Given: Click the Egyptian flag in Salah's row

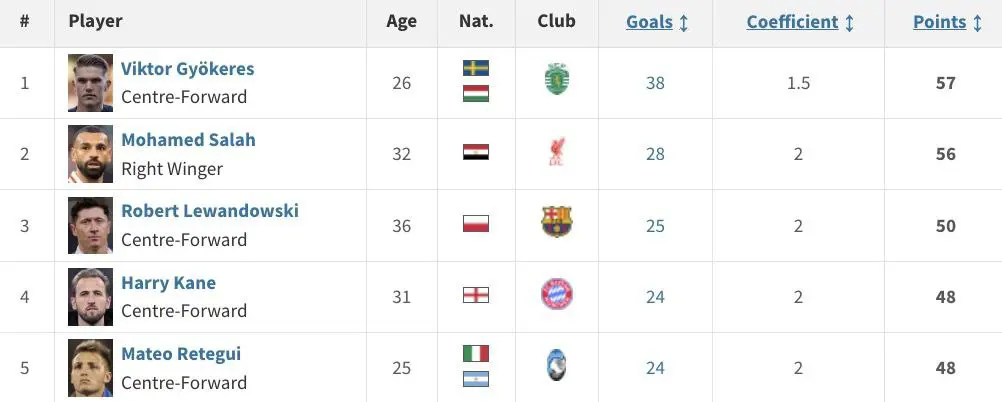Looking at the screenshot, I should [x=476, y=151].
